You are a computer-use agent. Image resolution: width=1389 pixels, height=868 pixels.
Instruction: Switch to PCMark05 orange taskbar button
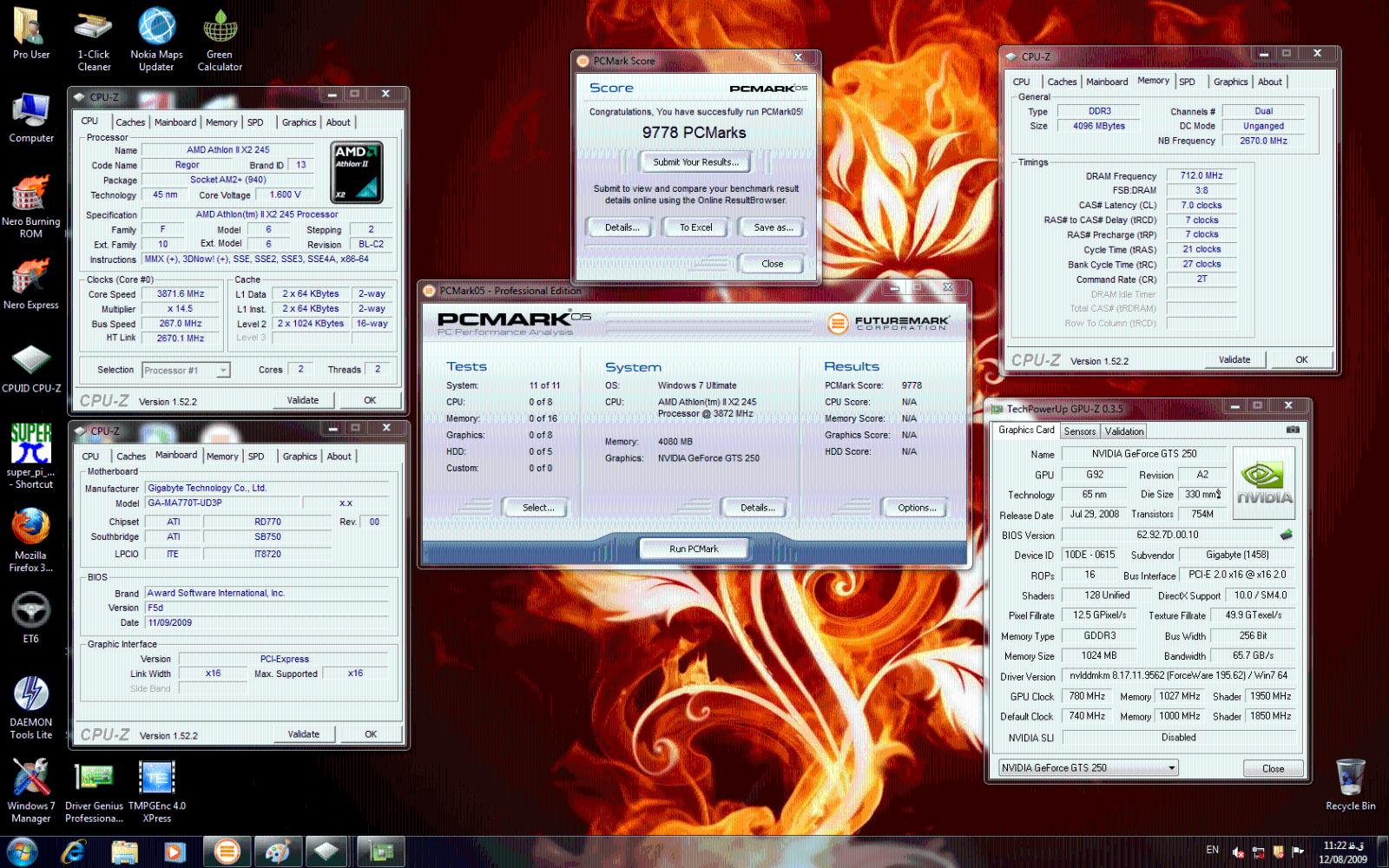(227, 852)
